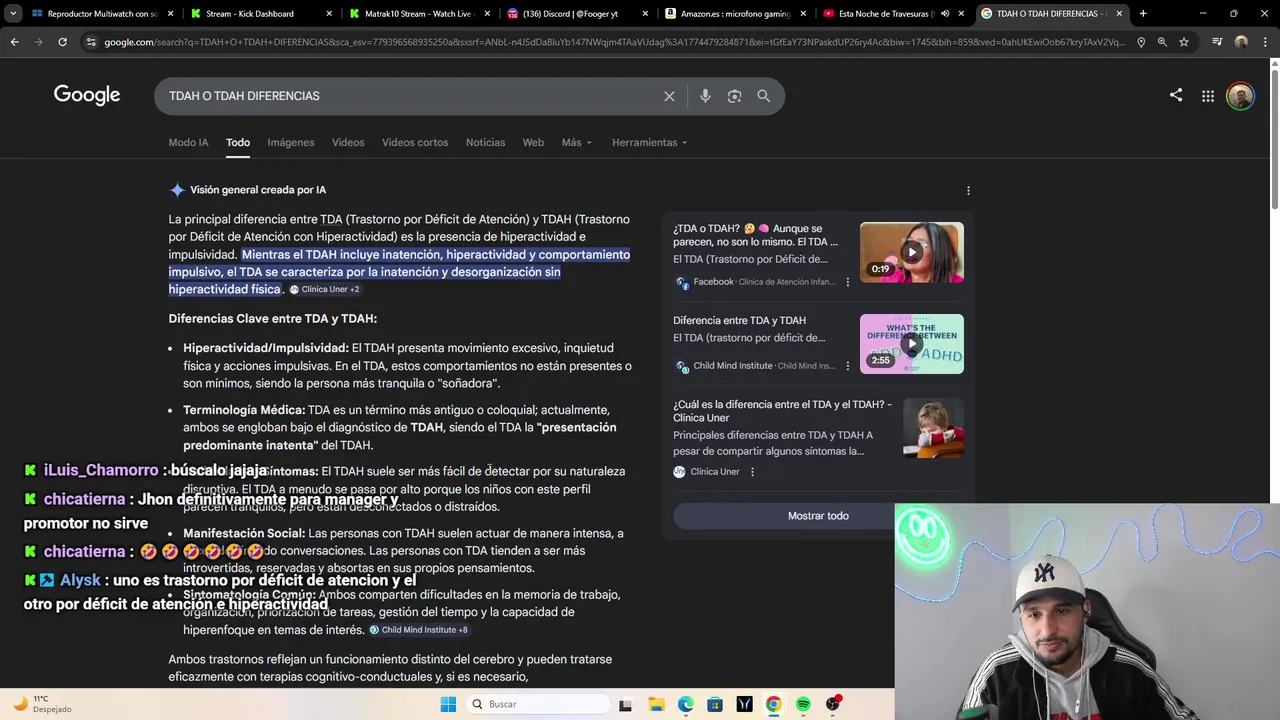Open File Explorer from the taskbar
Screen dimensions: 1280x720
tap(656, 704)
